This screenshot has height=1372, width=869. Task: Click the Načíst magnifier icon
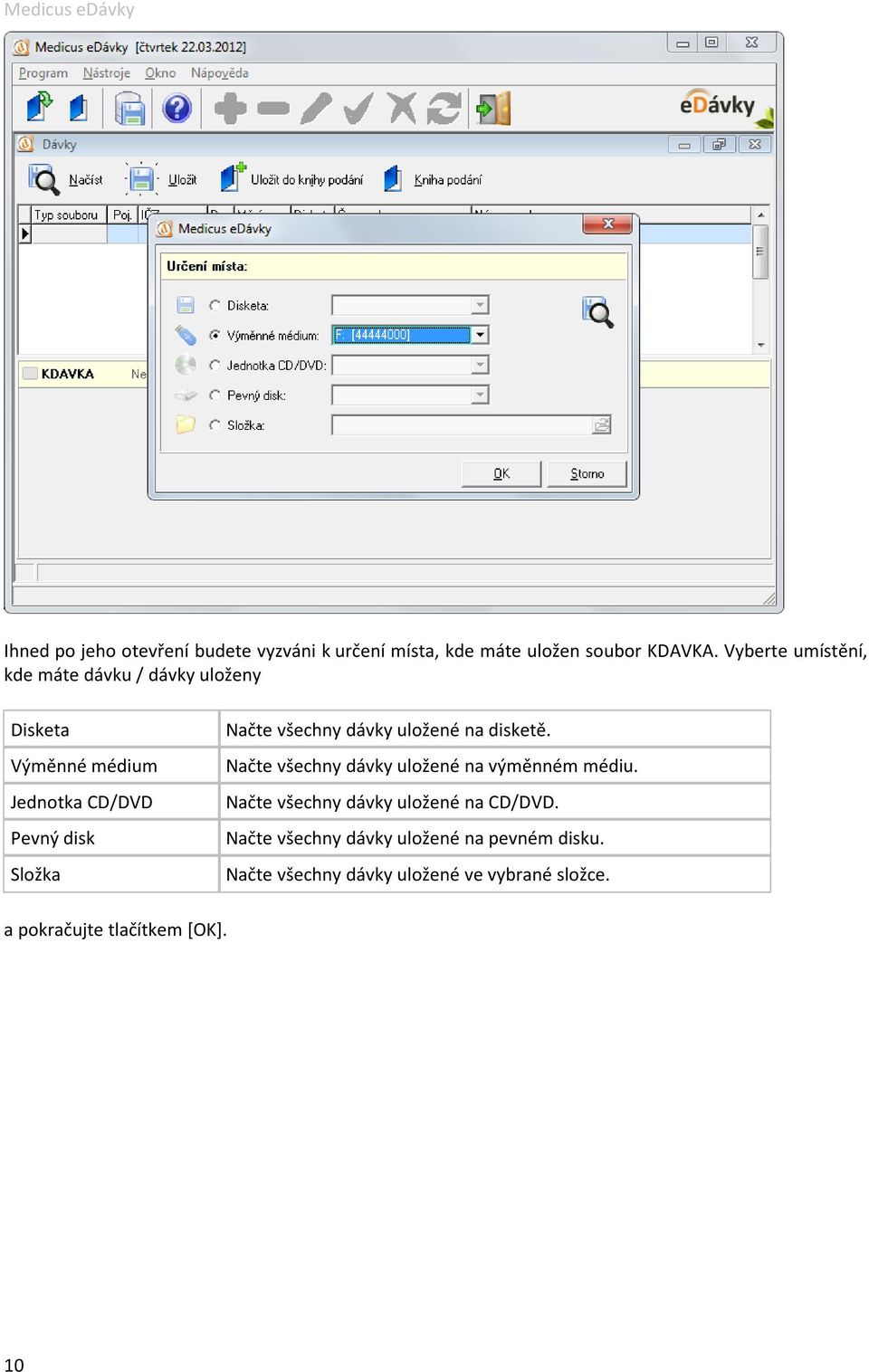coord(43,179)
